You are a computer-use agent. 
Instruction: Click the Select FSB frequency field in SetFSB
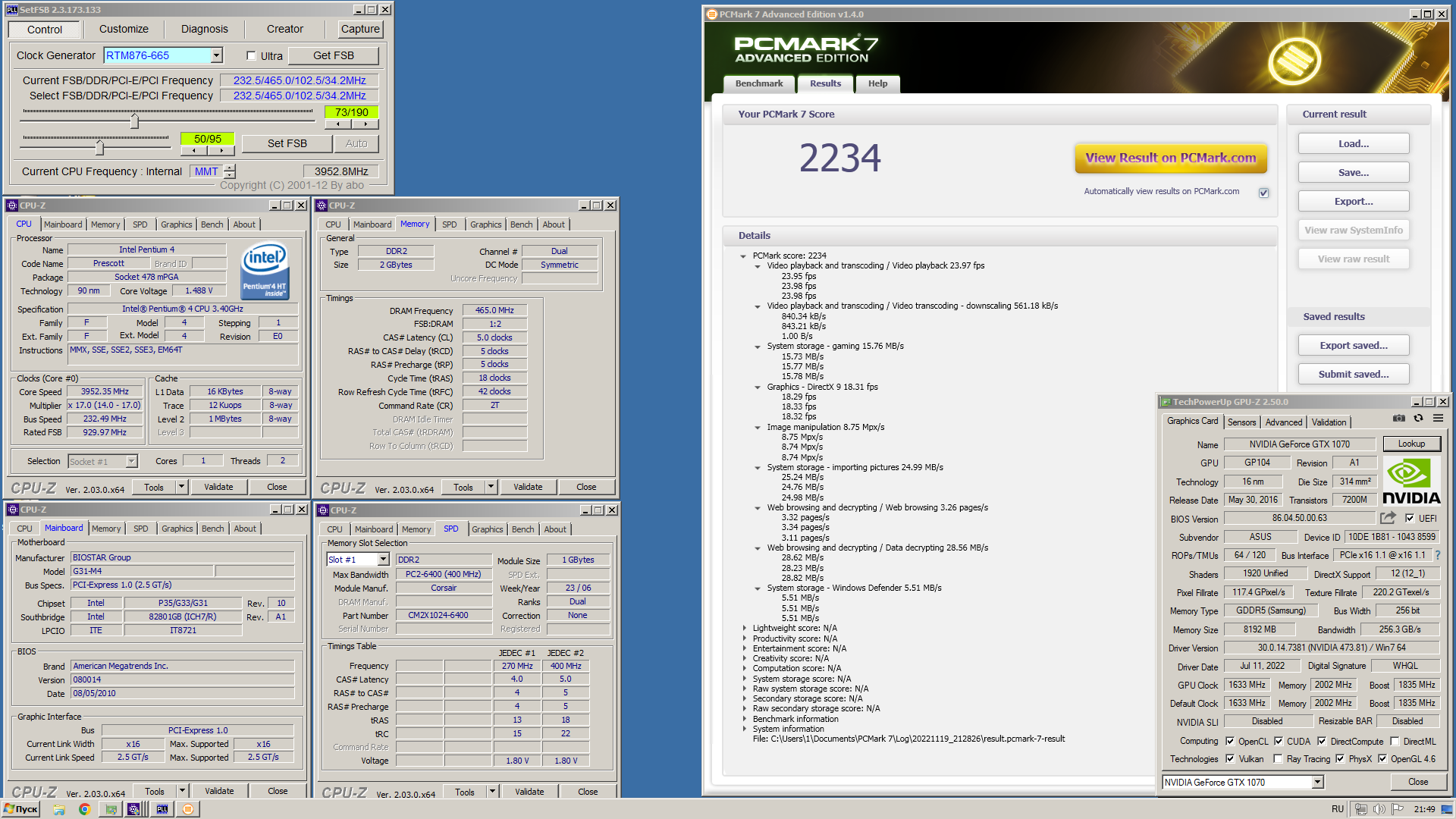pyautogui.click(x=299, y=96)
